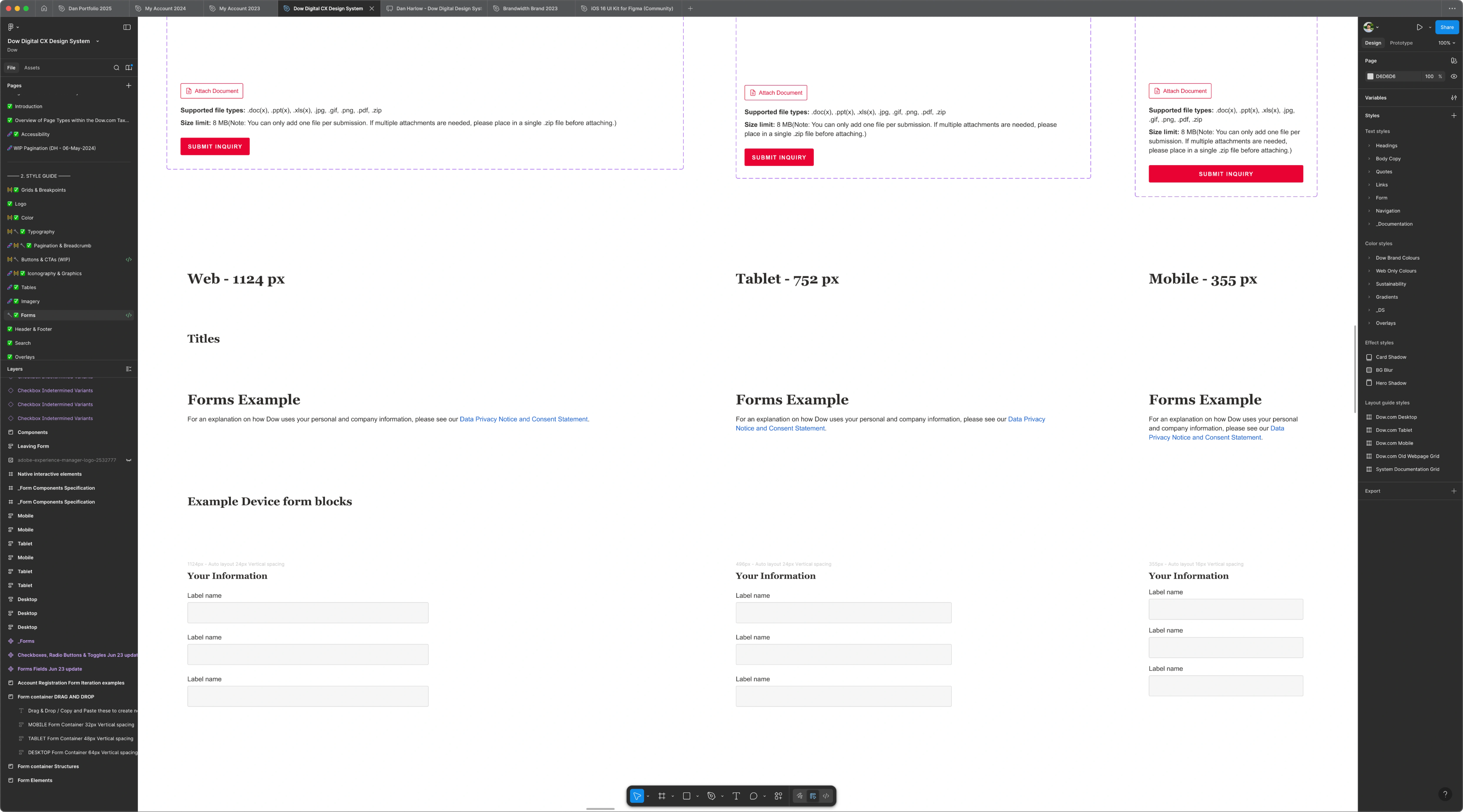Switch to the Prototype tab
Image resolution: width=1463 pixels, height=812 pixels.
pos(1401,43)
